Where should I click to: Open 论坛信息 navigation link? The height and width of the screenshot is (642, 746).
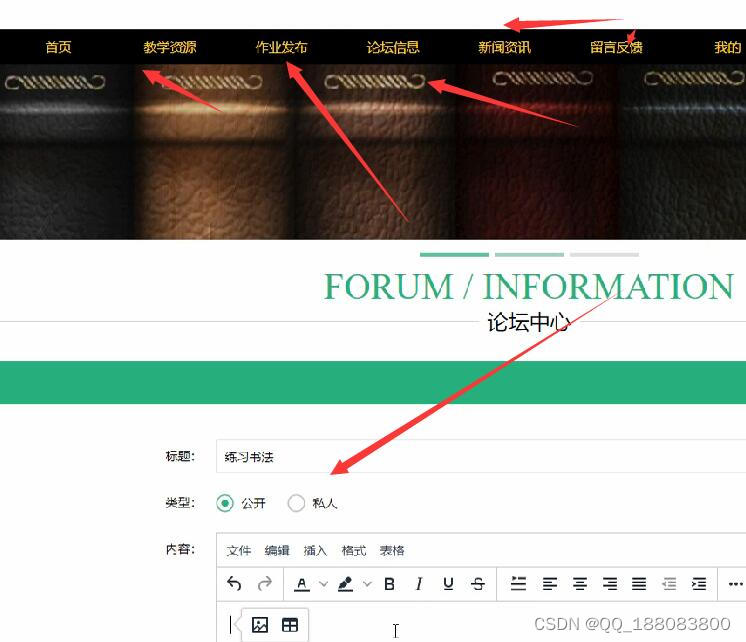(x=393, y=47)
